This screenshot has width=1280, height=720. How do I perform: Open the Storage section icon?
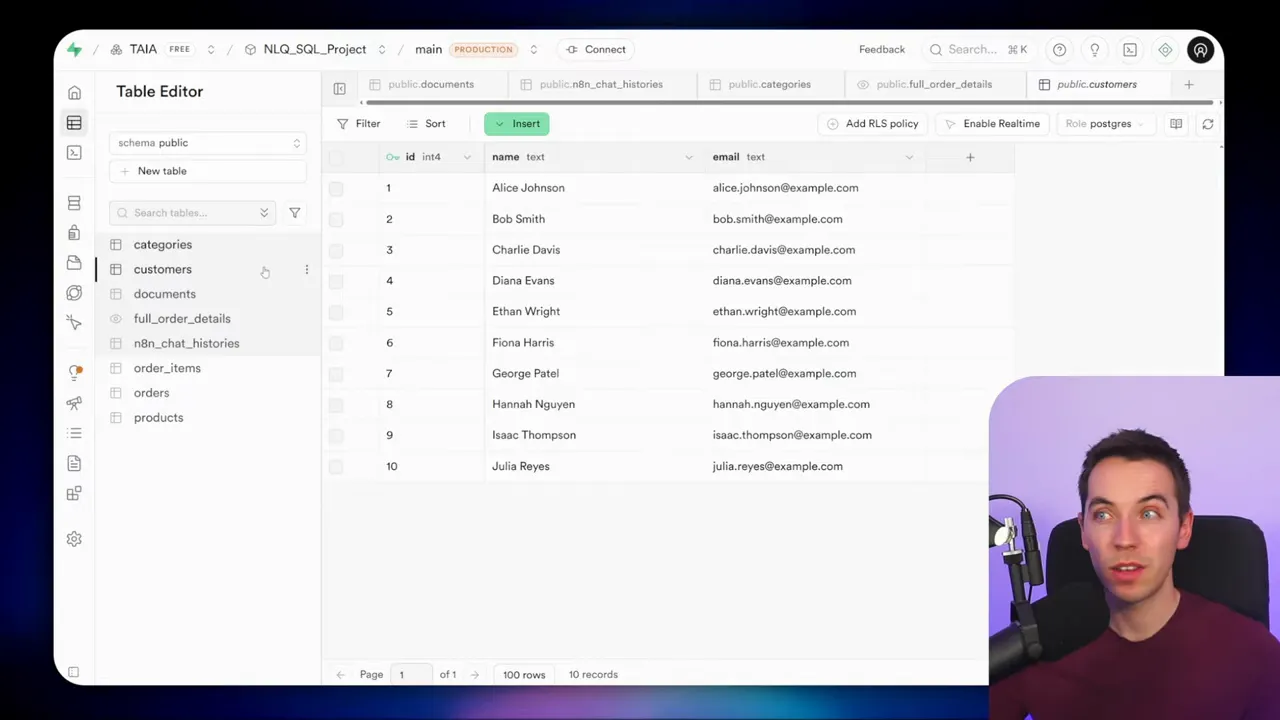click(x=74, y=262)
